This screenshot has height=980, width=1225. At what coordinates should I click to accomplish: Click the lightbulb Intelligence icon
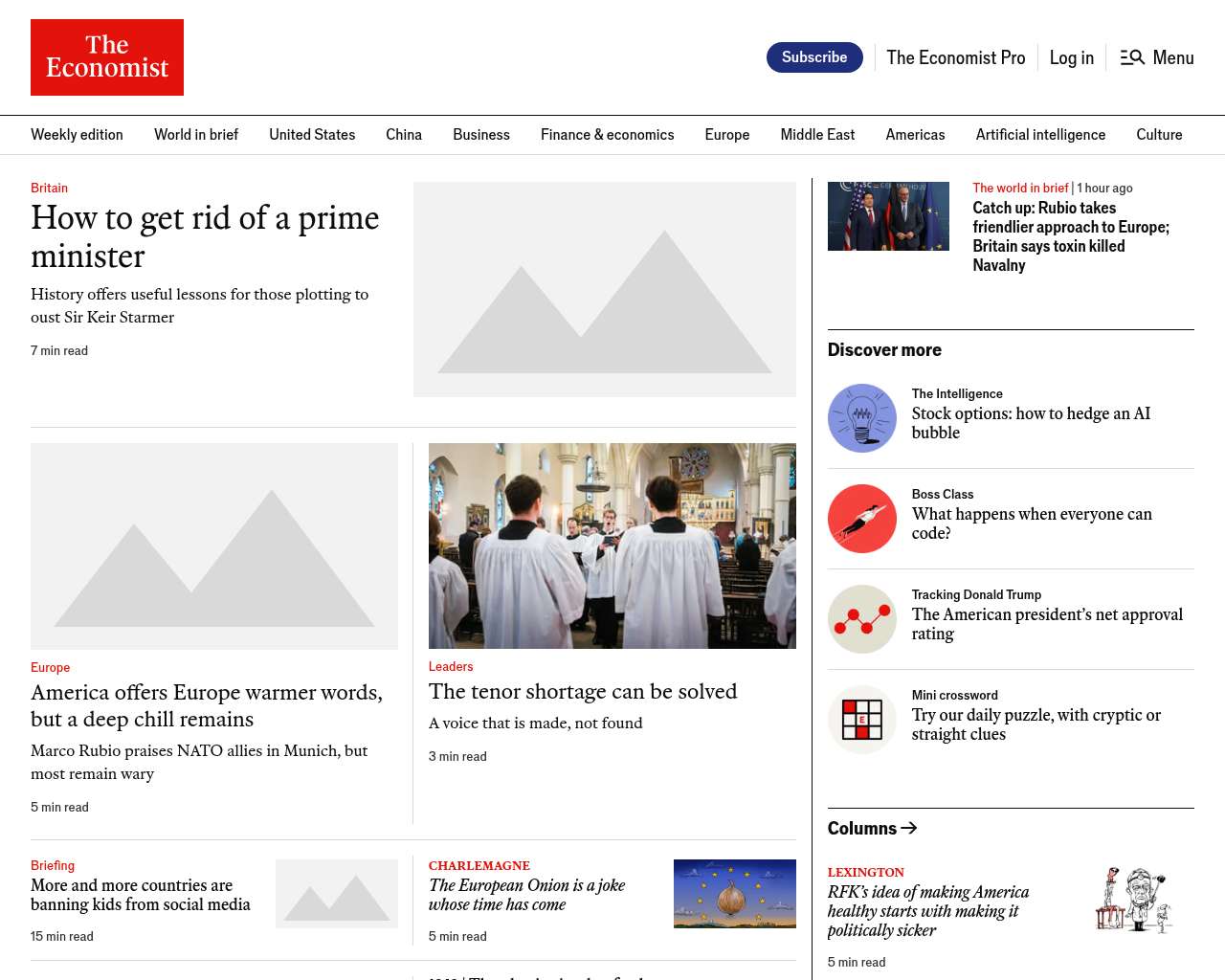pos(861,418)
